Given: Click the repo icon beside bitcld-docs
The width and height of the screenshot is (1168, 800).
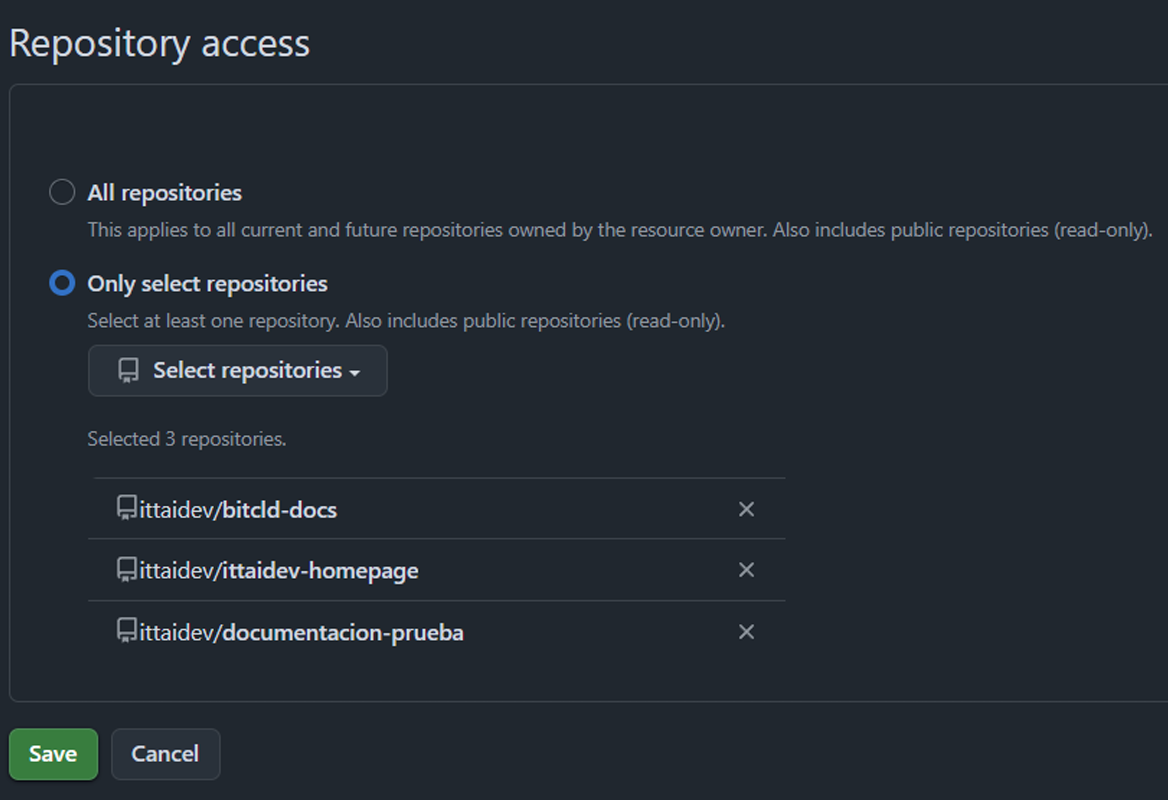Looking at the screenshot, I should pyautogui.click(x=125, y=508).
